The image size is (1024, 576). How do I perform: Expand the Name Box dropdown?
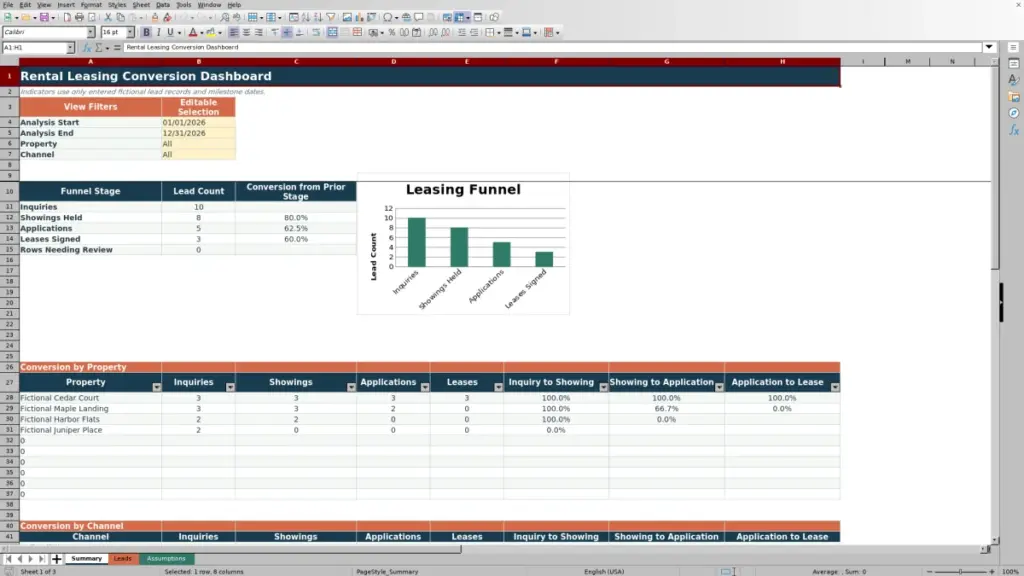[x=70, y=48]
